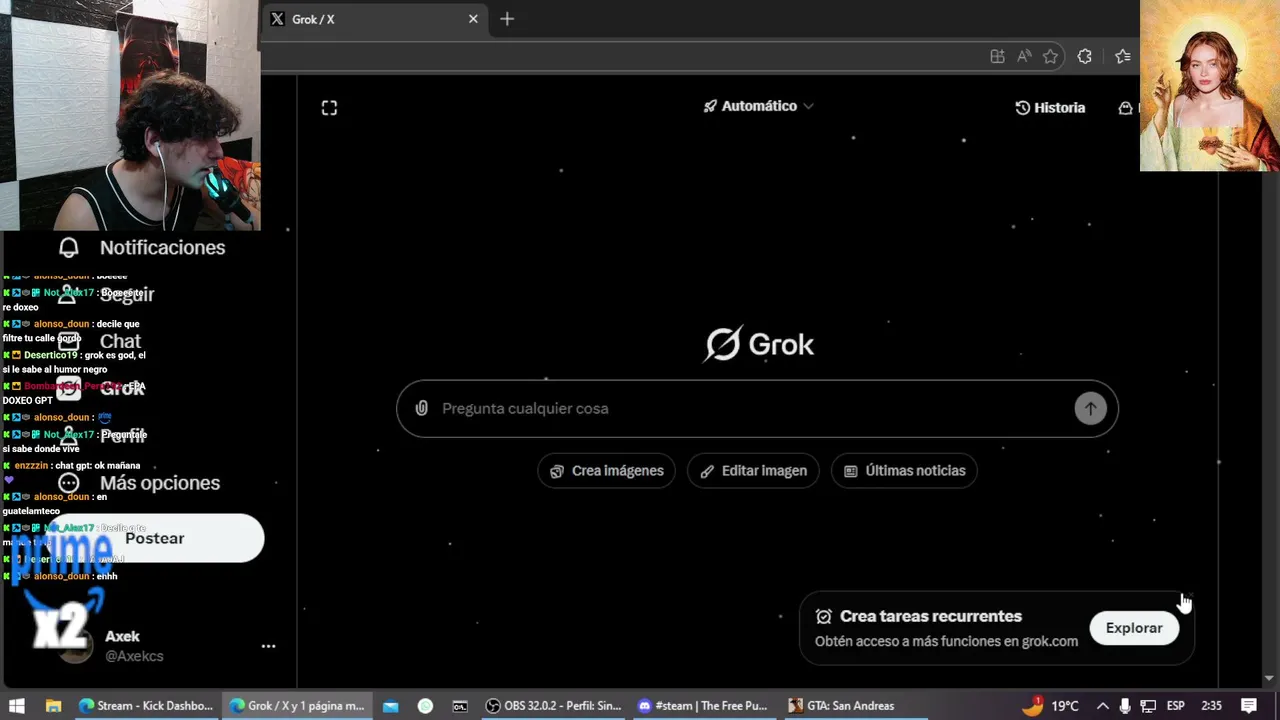The width and height of the screenshot is (1280, 720).
Task: Click the @Axekcs account handle
Action: coord(134,656)
